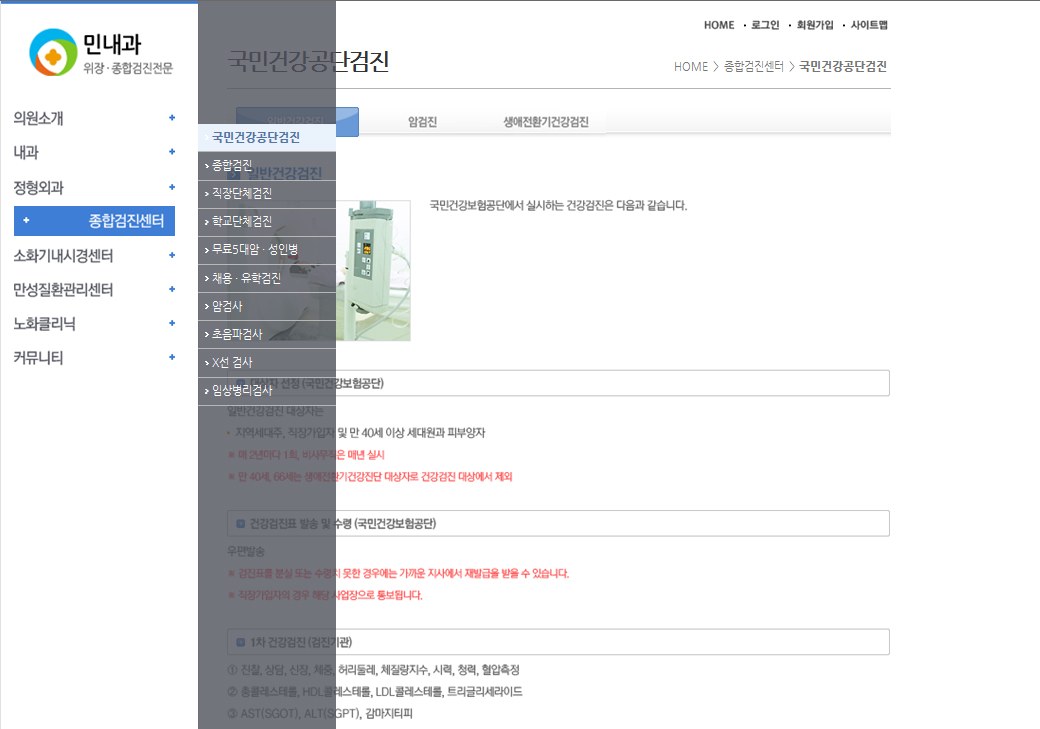This screenshot has width=1040, height=729.
Task: Click plus icon beside 만성질환관리센터
Action: pos(172,289)
